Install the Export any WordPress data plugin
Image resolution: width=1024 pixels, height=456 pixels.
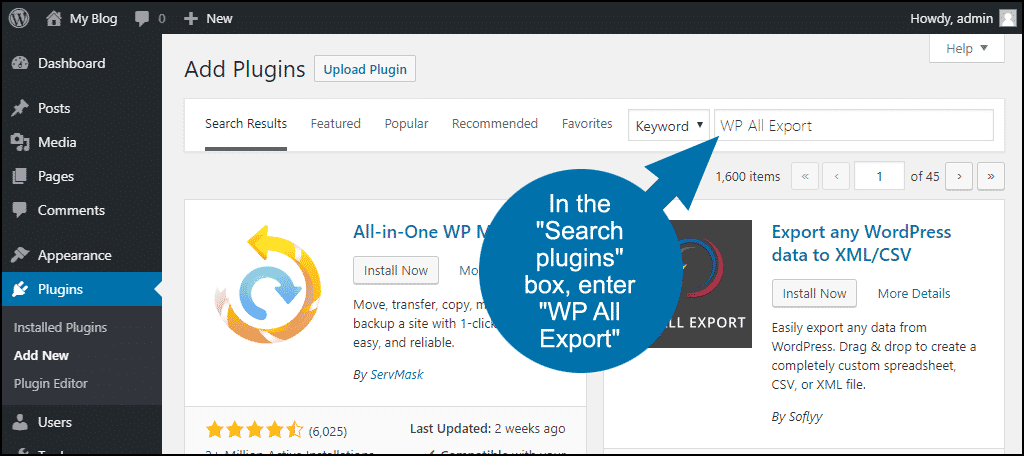[x=814, y=293]
